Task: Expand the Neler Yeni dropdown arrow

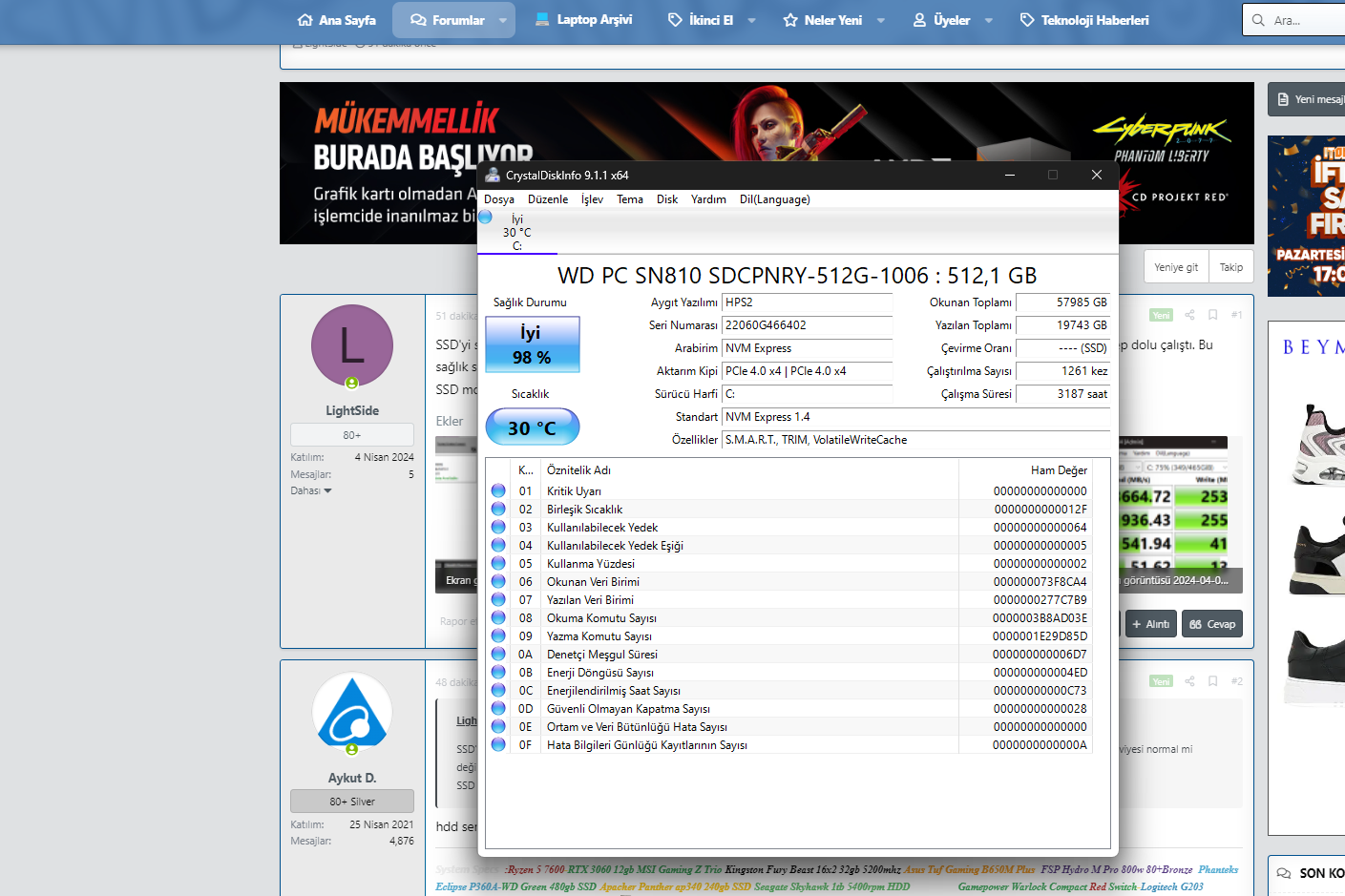Action: tap(880, 20)
